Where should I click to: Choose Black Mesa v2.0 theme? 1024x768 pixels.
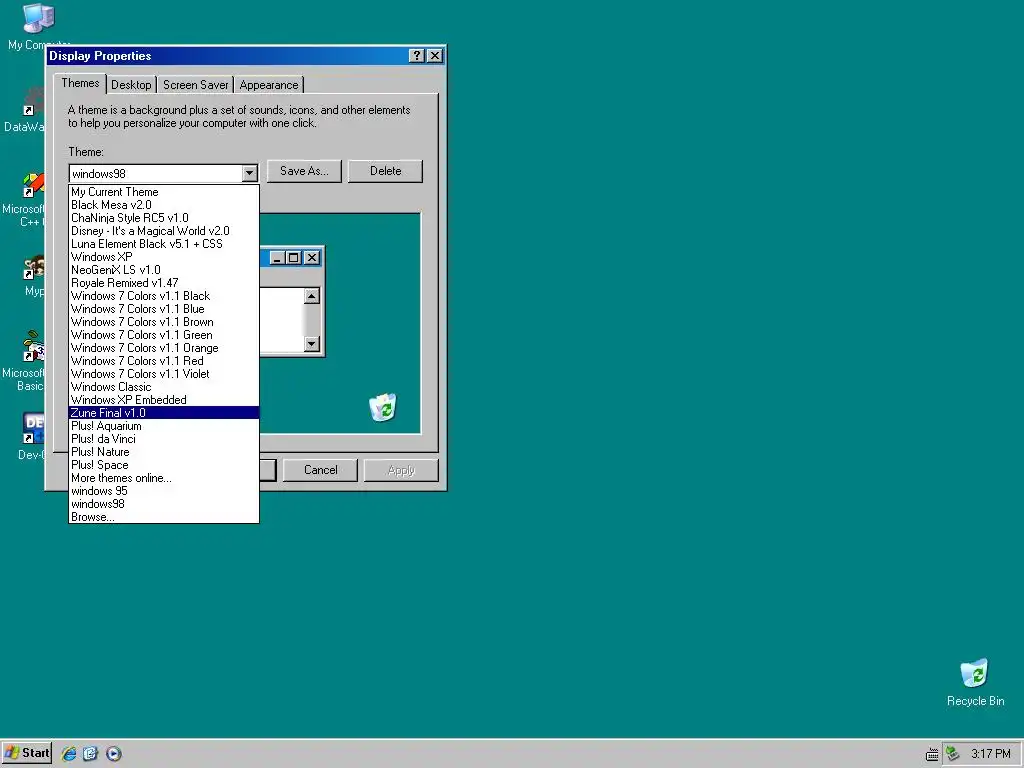point(164,205)
